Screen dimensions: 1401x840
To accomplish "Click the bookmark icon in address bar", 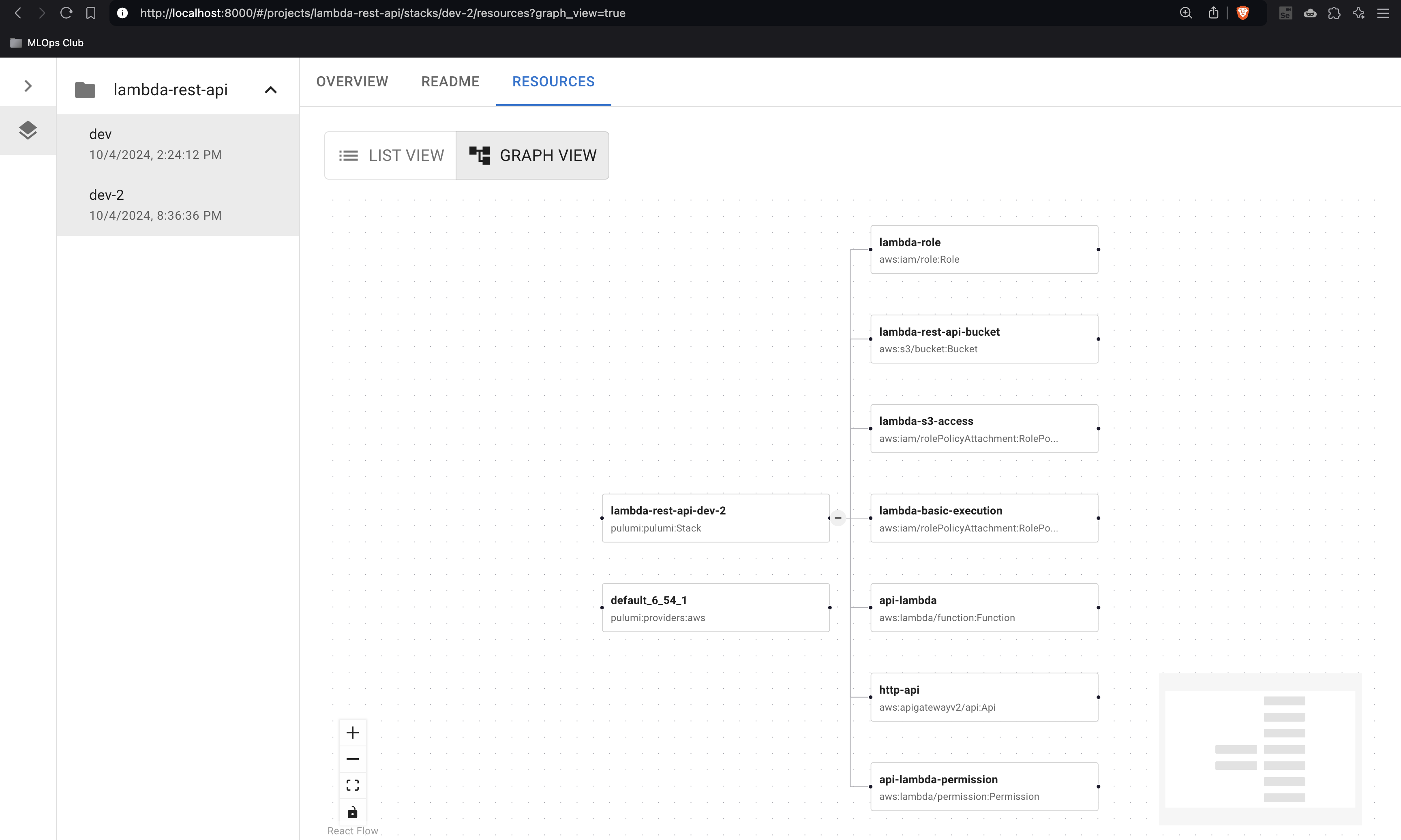I will pyautogui.click(x=90, y=13).
